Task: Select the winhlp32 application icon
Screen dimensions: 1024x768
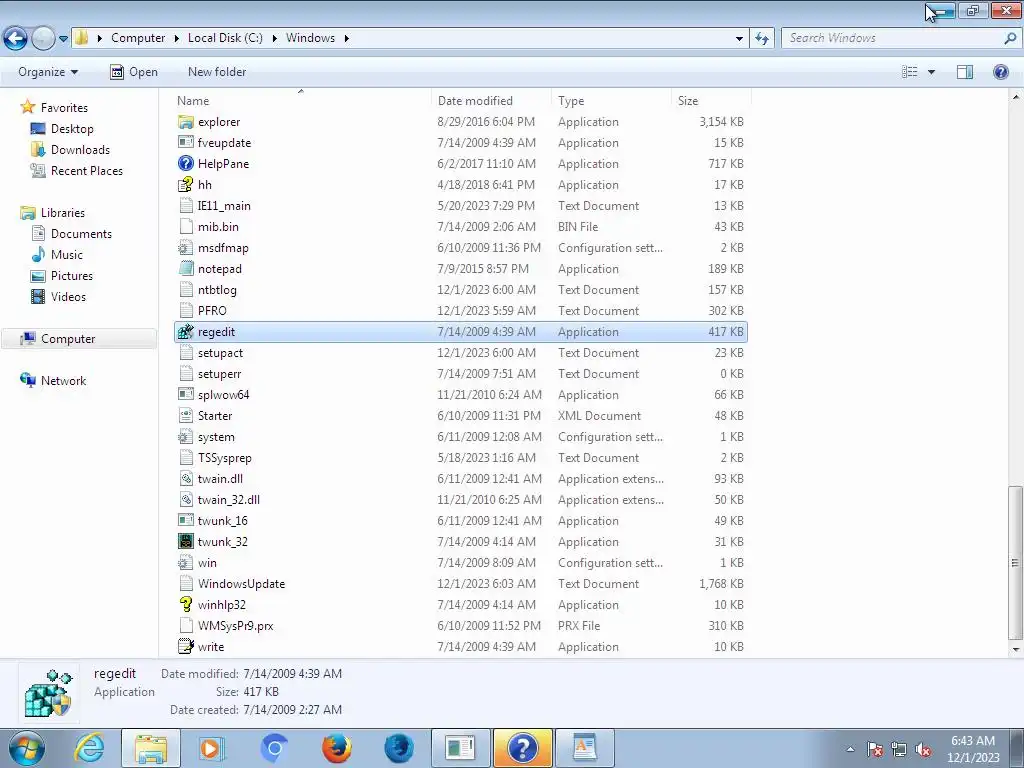Action: pyautogui.click(x=185, y=605)
